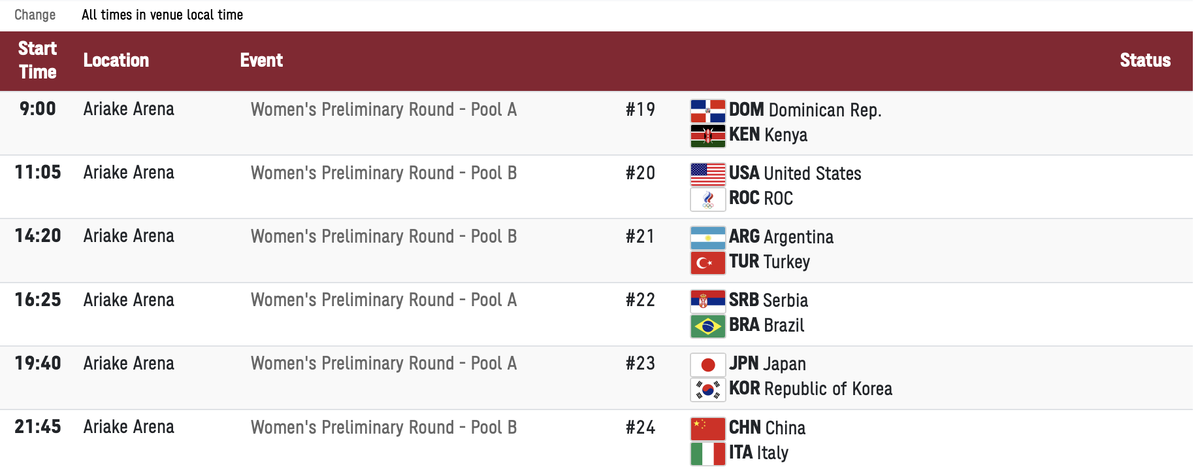Open the JPN Japan team link
This screenshot has width=1200, height=469.
pyautogui.click(x=767, y=364)
